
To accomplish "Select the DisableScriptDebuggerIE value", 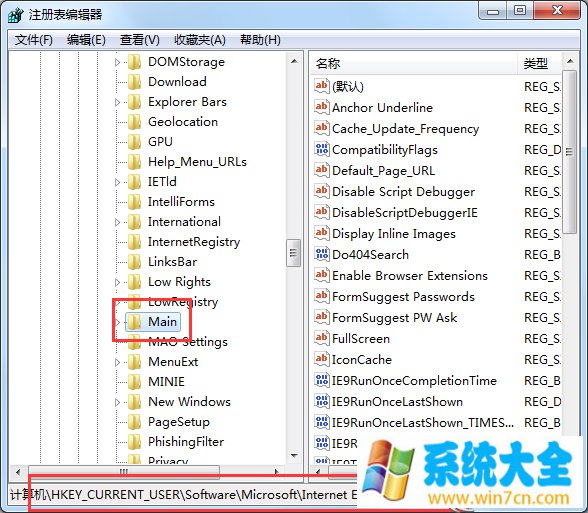I will (405, 213).
